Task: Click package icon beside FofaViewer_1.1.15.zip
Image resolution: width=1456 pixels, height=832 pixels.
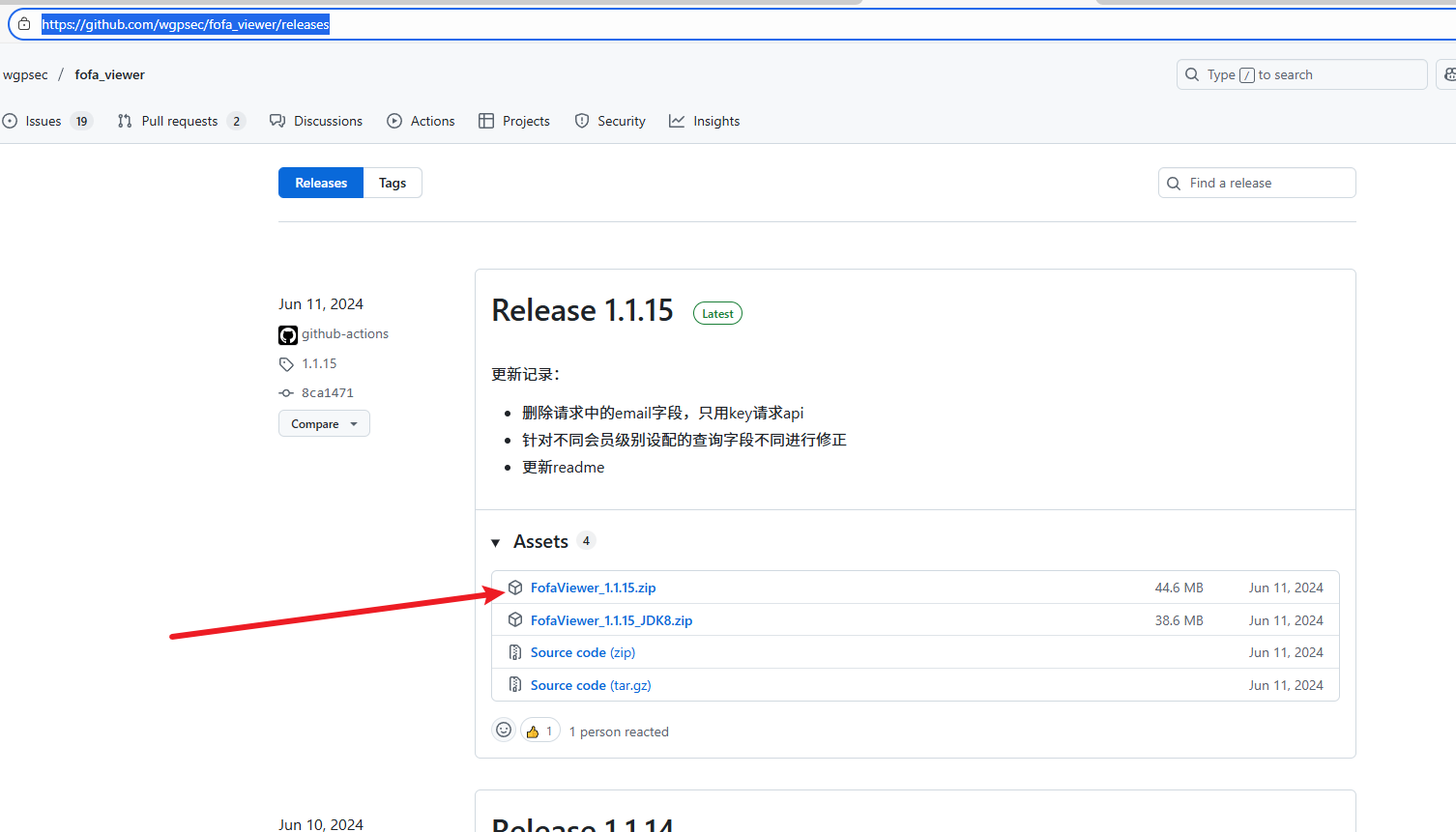Action: pyautogui.click(x=515, y=588)
